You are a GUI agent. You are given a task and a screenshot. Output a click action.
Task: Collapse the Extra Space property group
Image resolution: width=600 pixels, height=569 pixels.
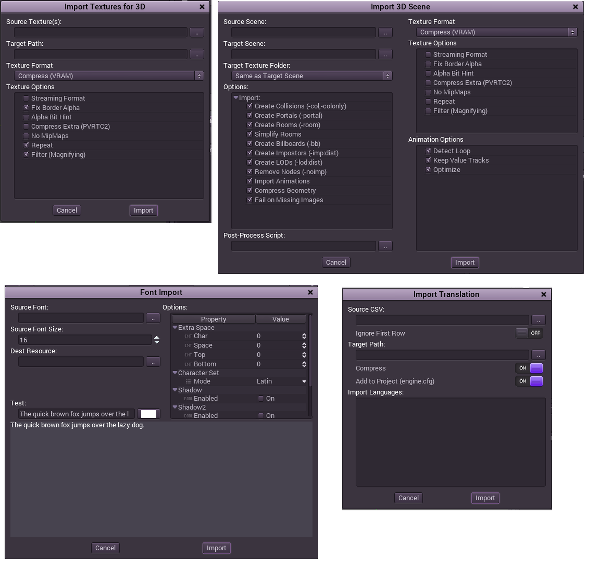click(x=175, y=327)
